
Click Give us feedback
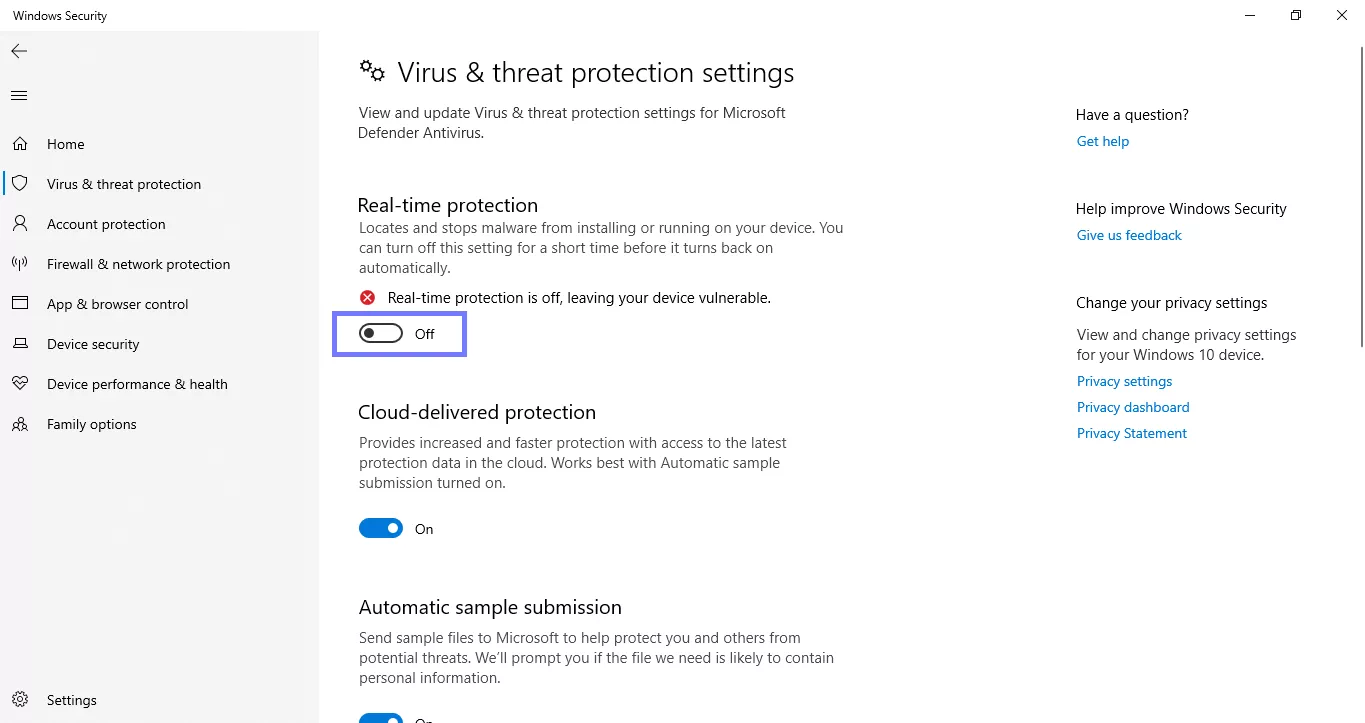coord(1128,235)
